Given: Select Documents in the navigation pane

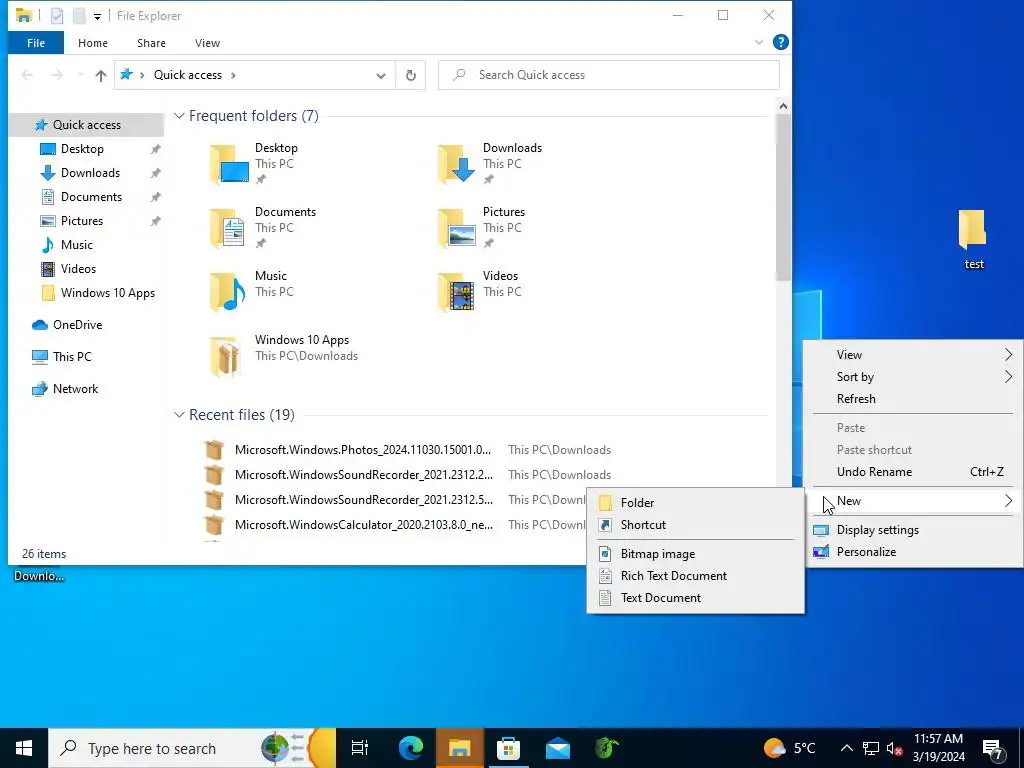Looking at the screenshot, I should click(x=86, y=197).
